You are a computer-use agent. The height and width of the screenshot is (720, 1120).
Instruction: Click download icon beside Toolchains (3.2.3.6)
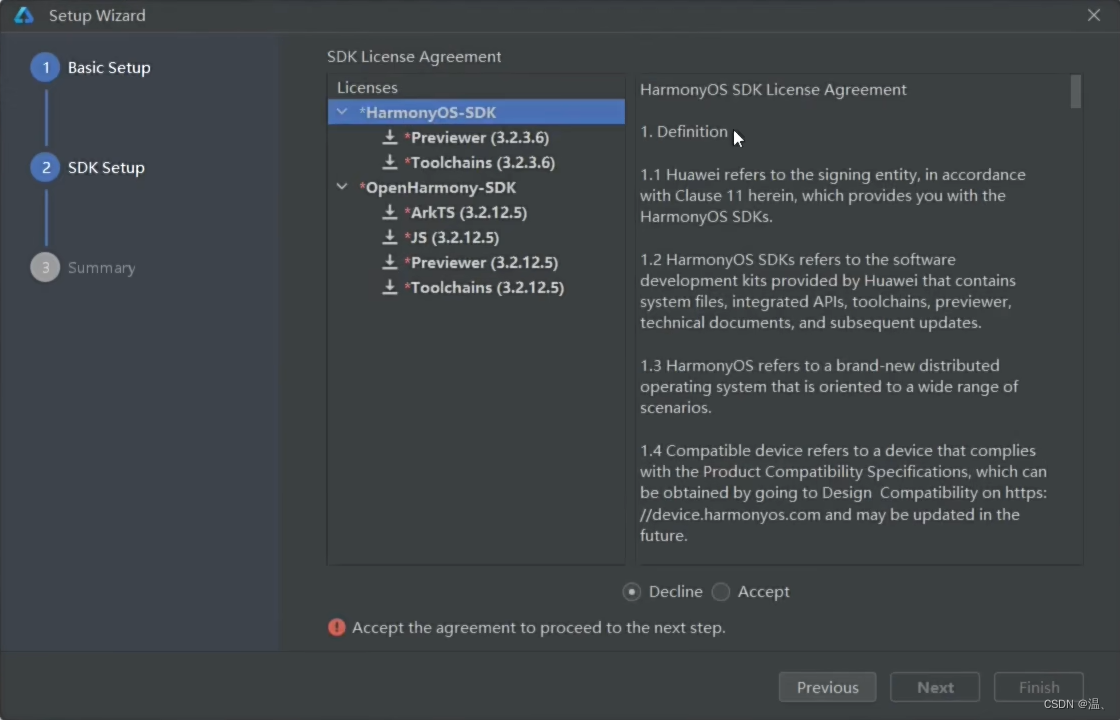pos(389,162)
